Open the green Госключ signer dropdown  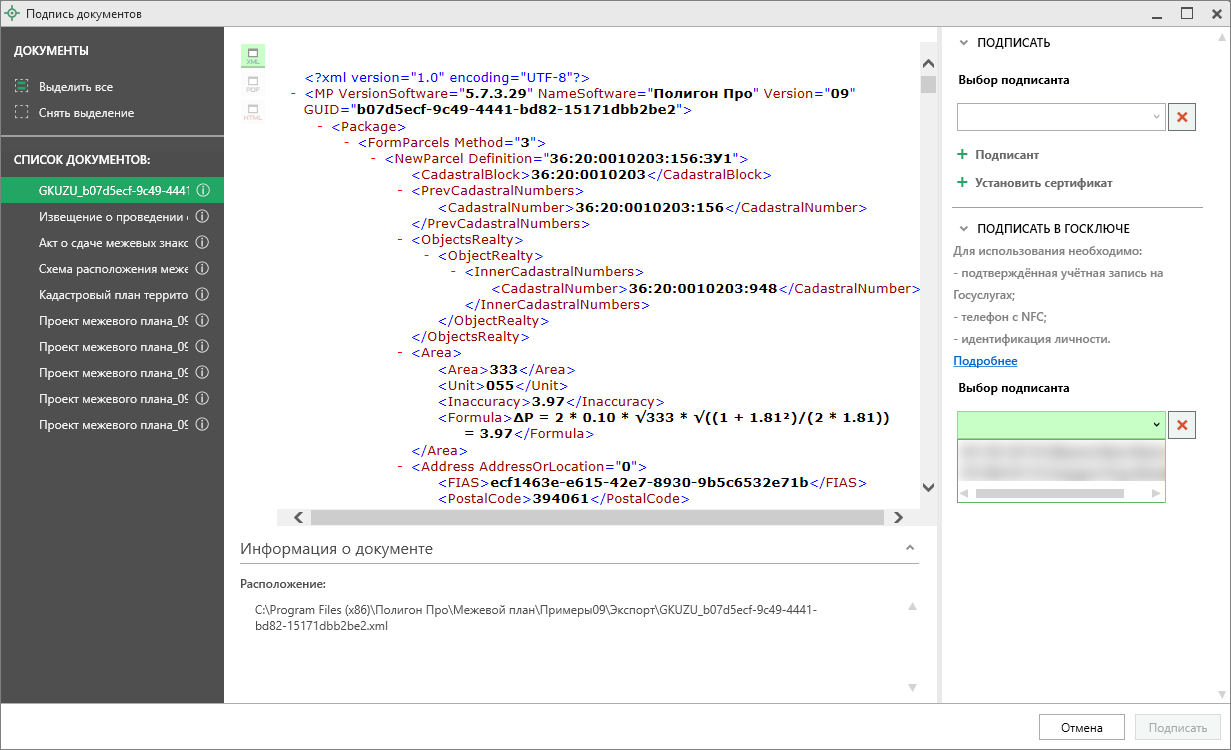pyautogui.click(x=1061, y=425)
